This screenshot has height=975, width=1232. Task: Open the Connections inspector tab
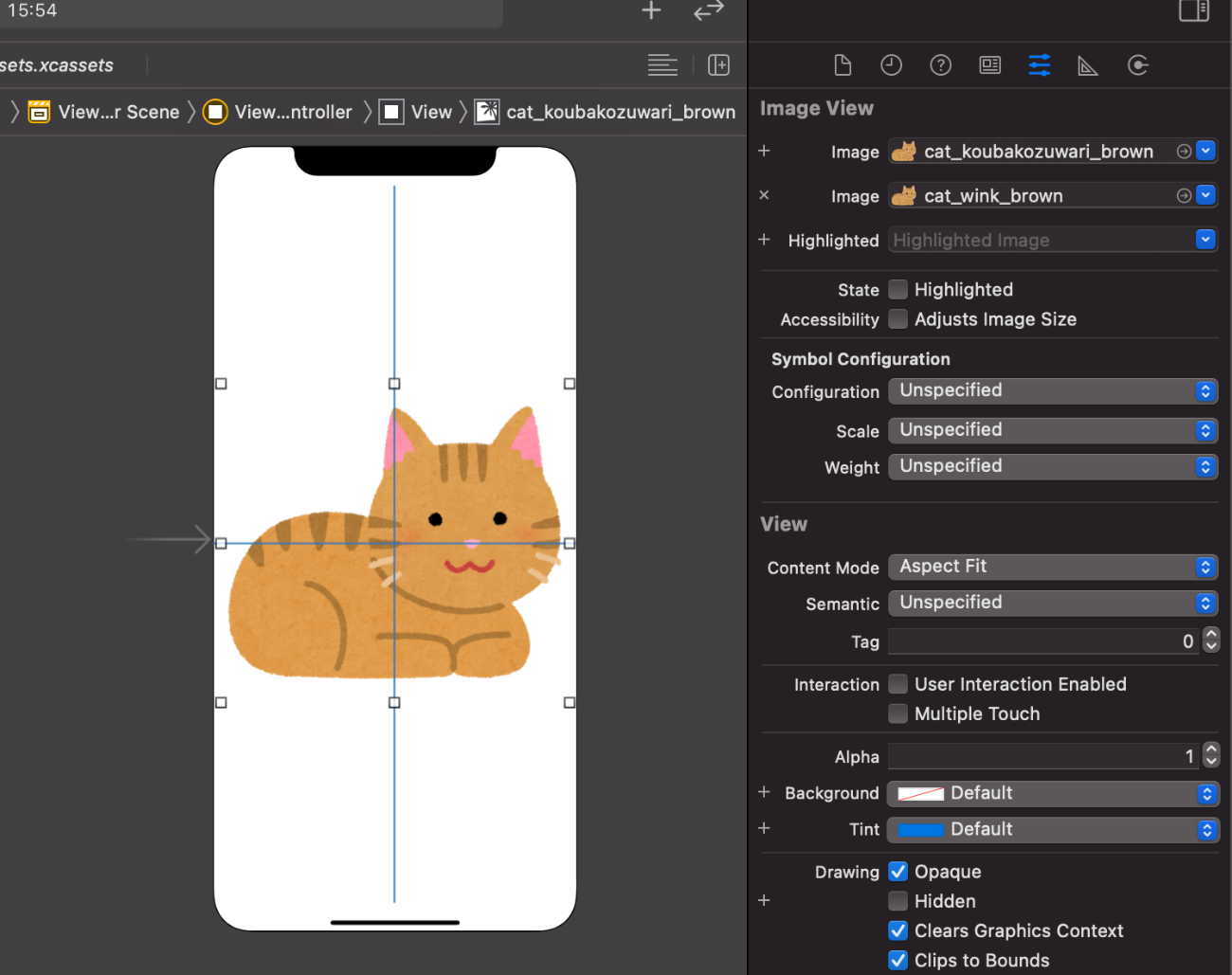(x=1137, y=65)
